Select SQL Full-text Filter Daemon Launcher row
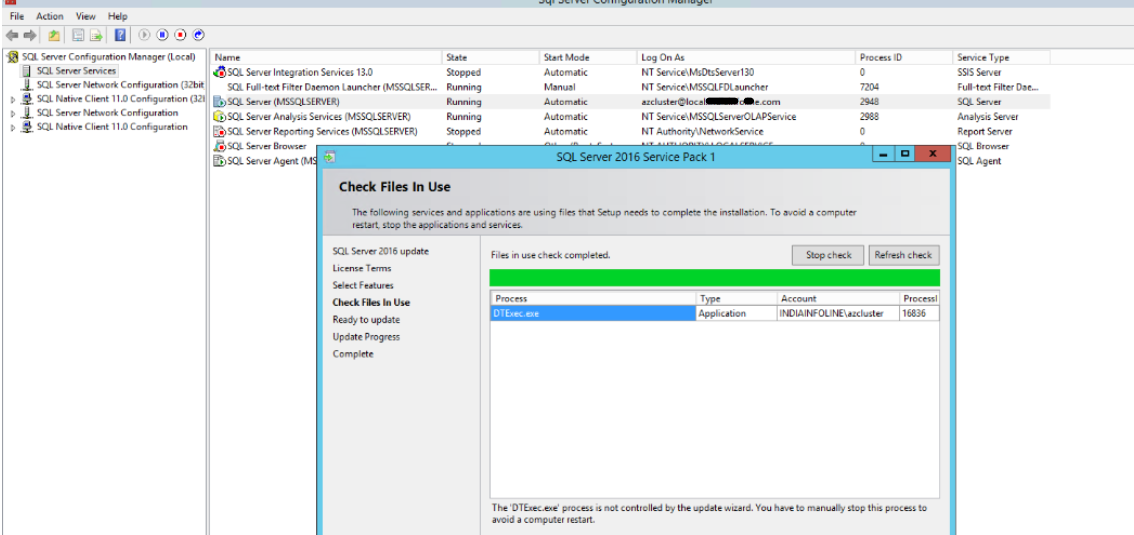The width and height of the screenshot is (1134, 535). [x=629, y=87]
